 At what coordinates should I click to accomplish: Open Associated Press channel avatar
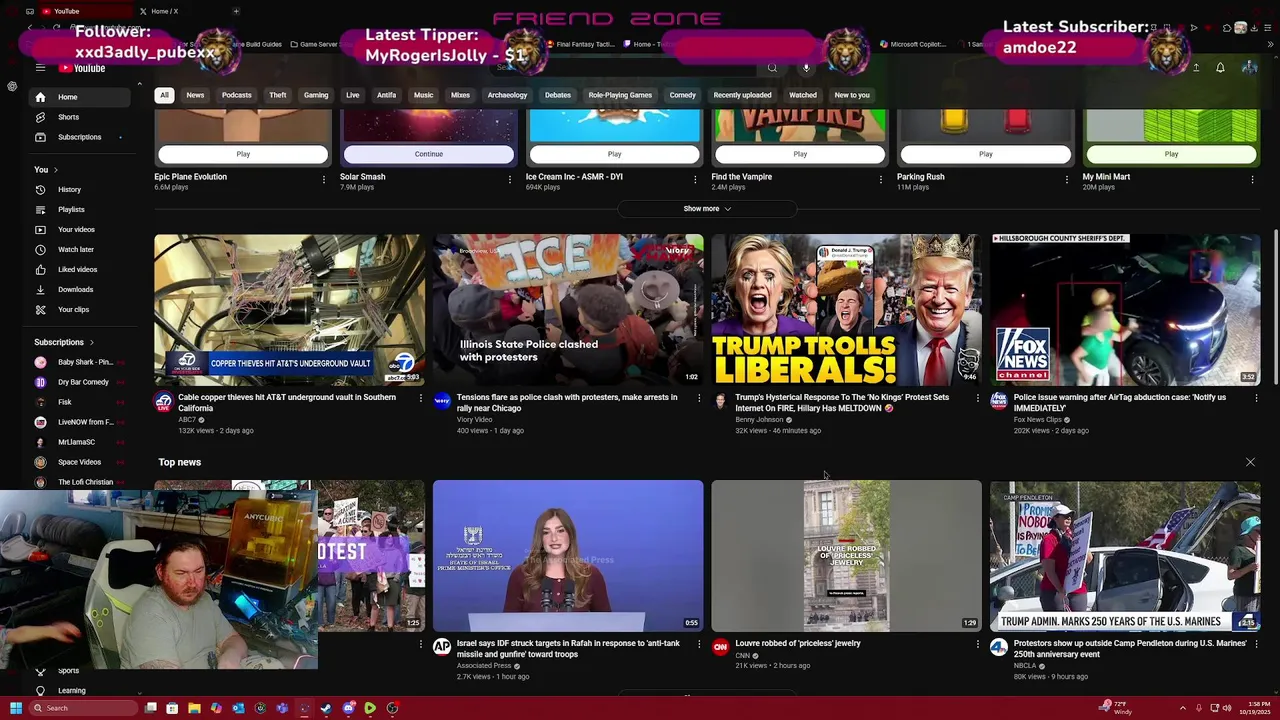(x=442, y=647)
